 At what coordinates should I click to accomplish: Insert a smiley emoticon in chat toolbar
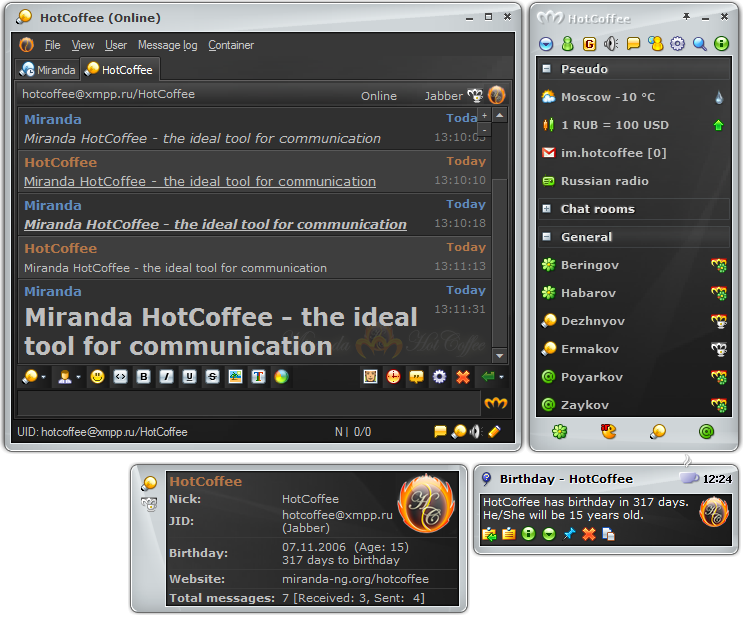97,377
